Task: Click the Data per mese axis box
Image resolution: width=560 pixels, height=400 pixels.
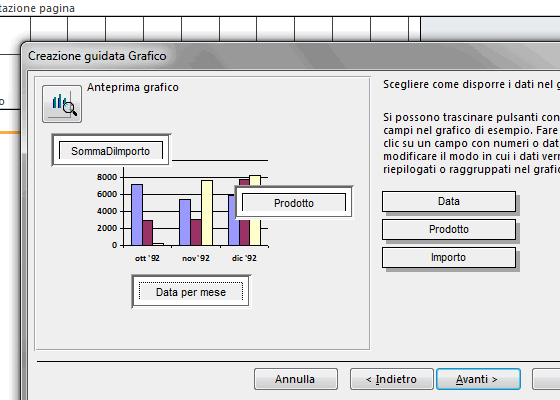Action: coord(191,292)
